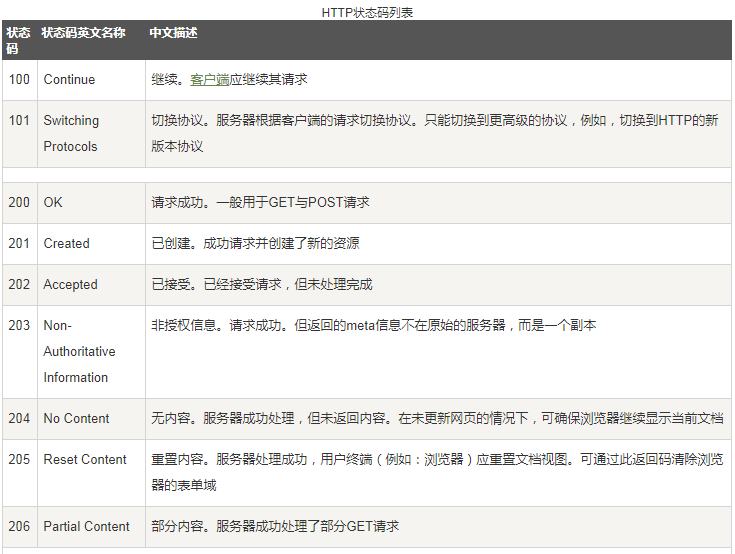Select the description 已接受。已经接受请求，但未处理完成

click(x=438, y=284)
